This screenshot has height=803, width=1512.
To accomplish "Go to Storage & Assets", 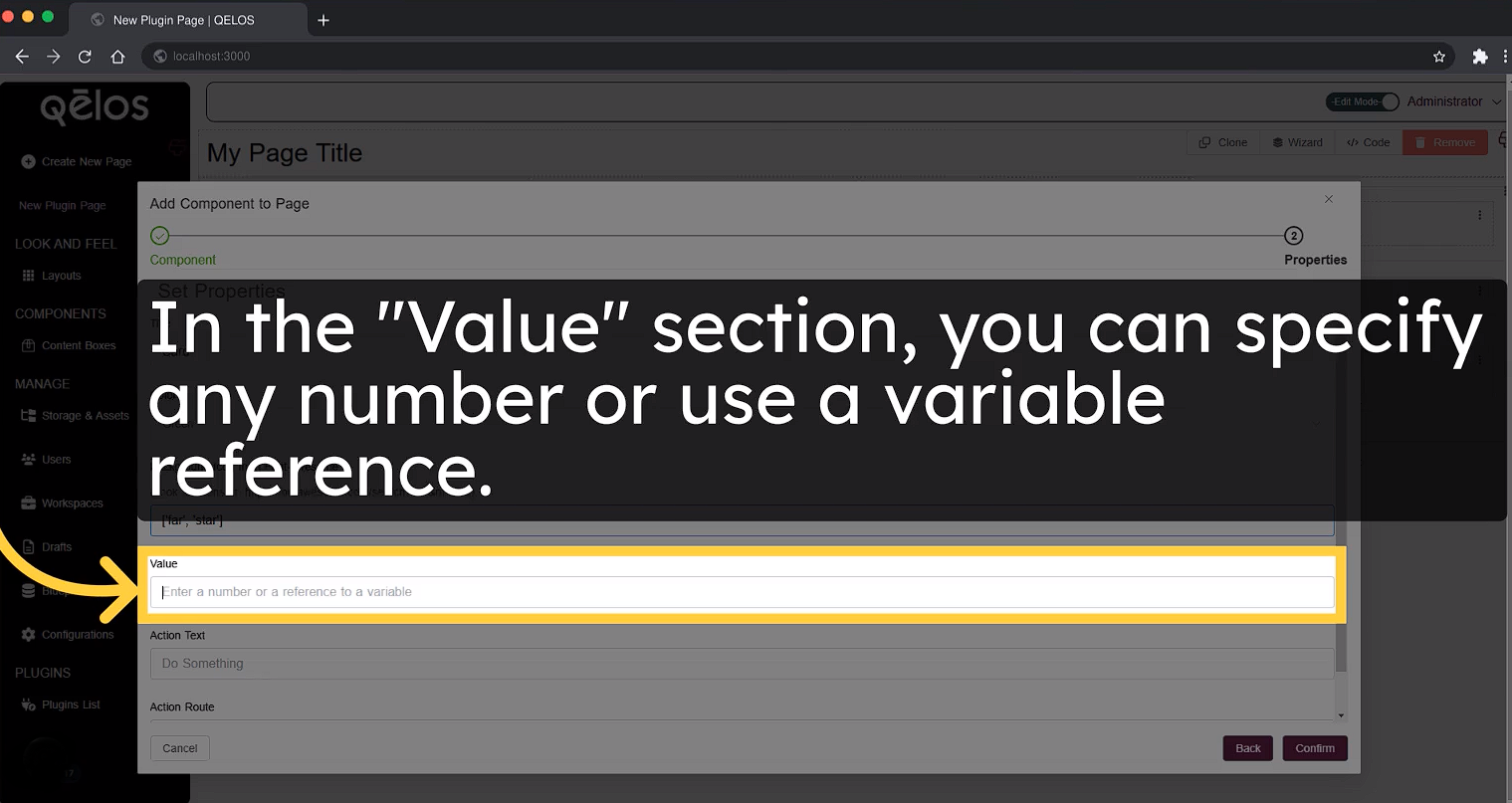I will pos(85,416).
